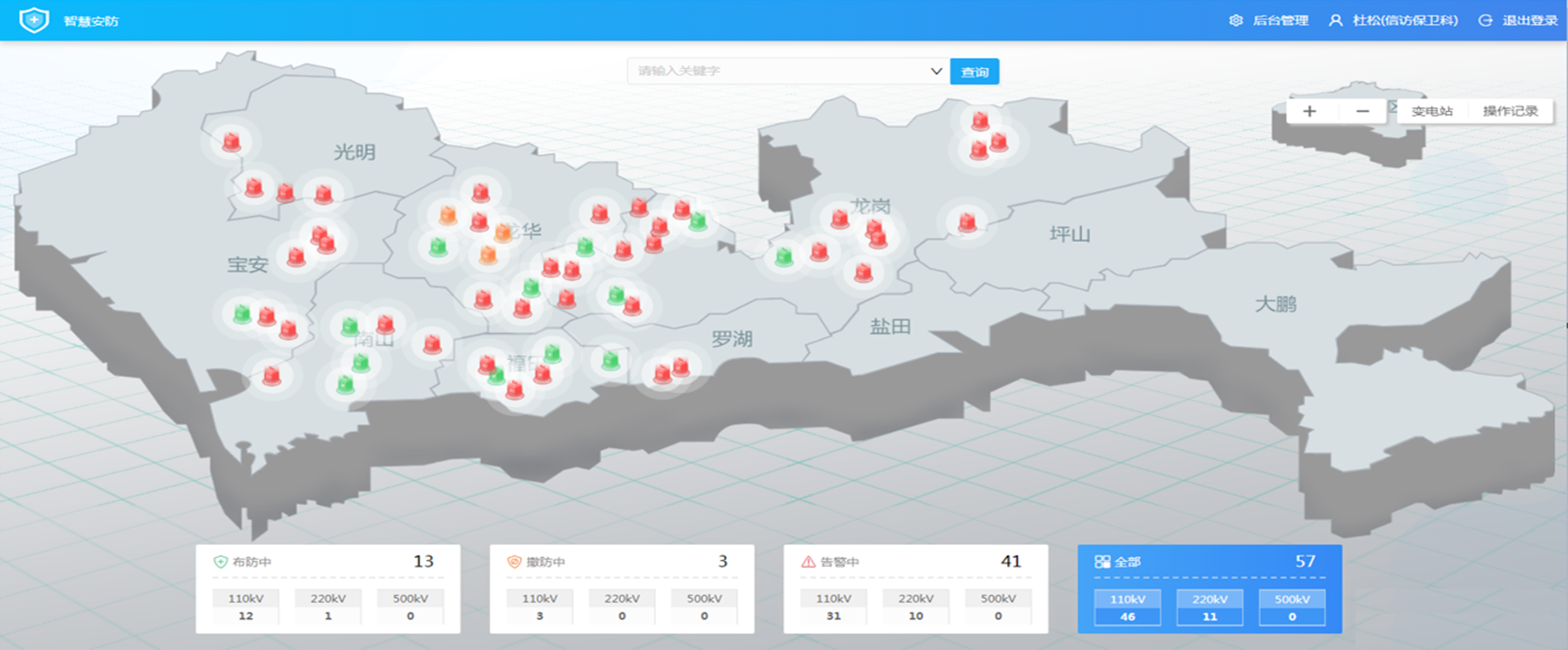This screenshot has width=1568, height=650.
Task: Select the lone red marker left of 坪山
Action: [x=967, y=222]
